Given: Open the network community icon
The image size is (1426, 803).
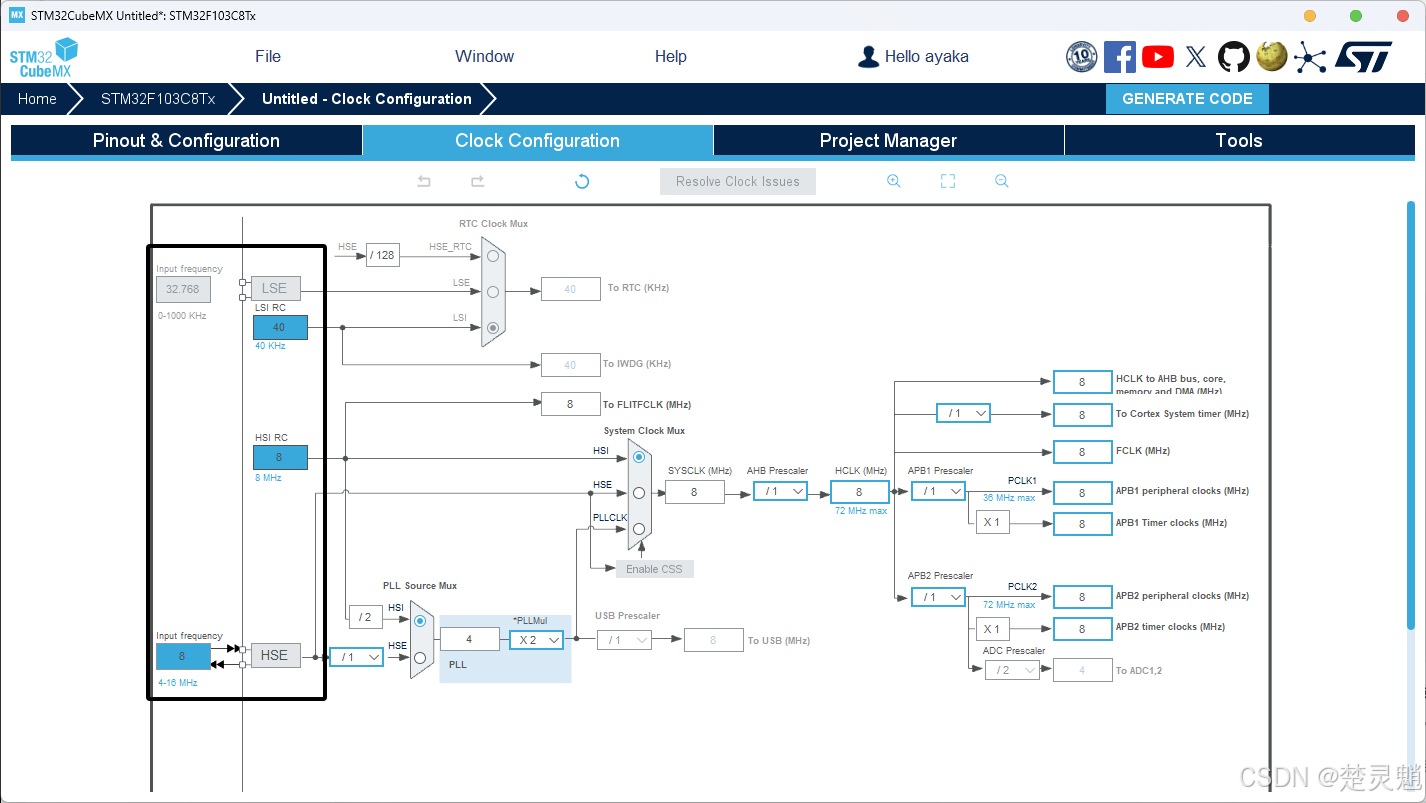Looking at the screenshot, I should [1310, 57].
